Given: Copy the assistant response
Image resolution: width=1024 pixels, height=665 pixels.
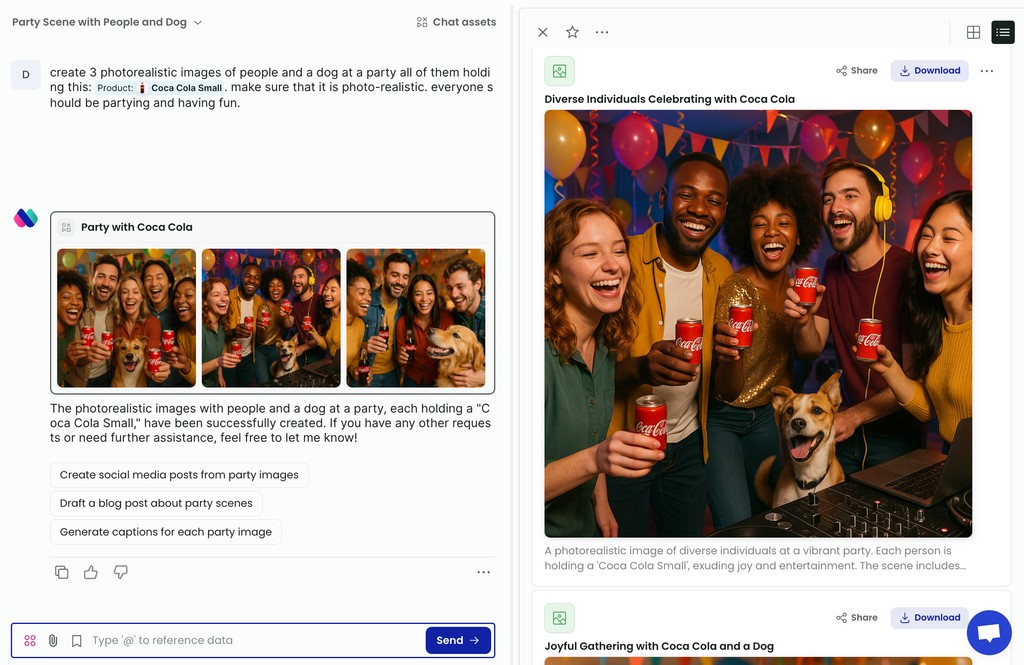Looking at the screenshot, I should click(x=61, y=572).
